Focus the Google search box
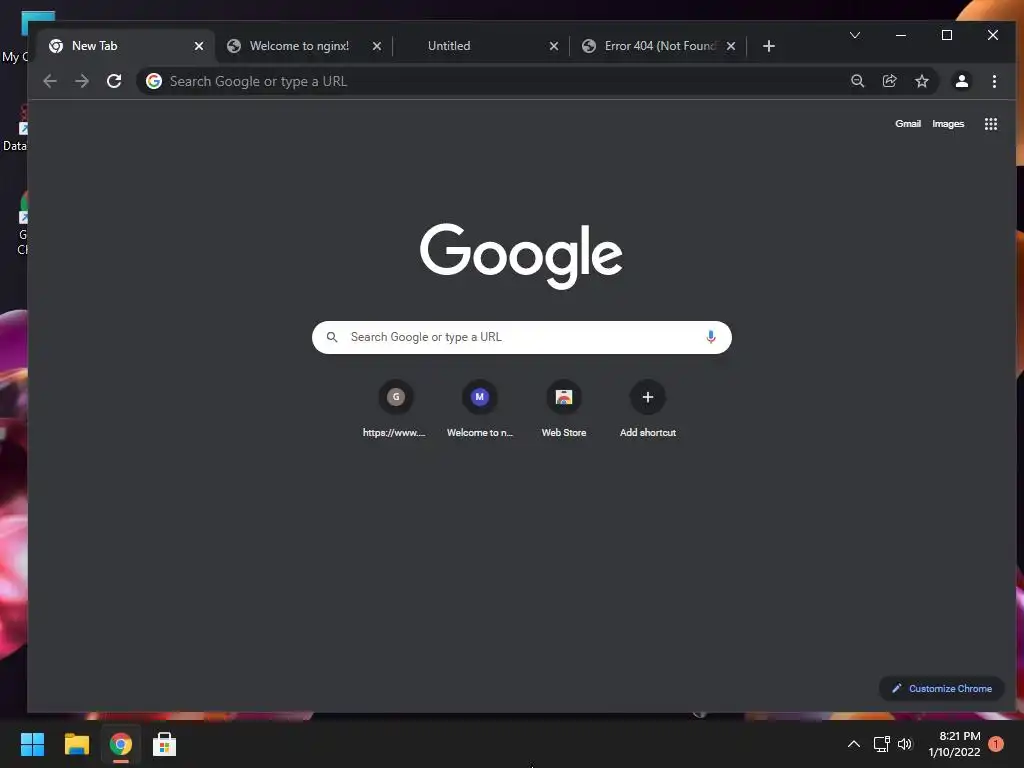1024x768 pixels. [x=521, y=337]
